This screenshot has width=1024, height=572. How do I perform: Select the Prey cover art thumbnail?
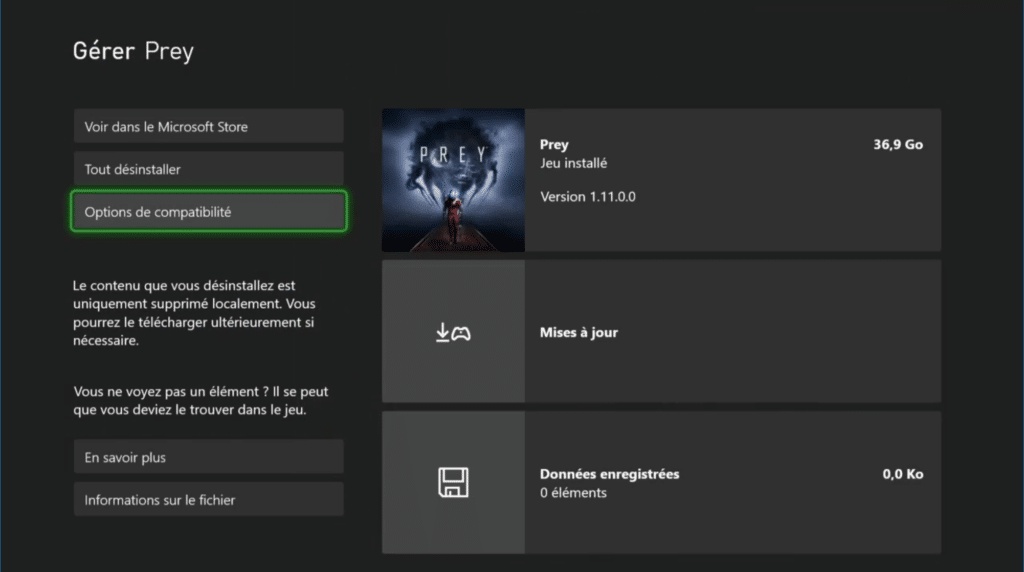[453, 180]
